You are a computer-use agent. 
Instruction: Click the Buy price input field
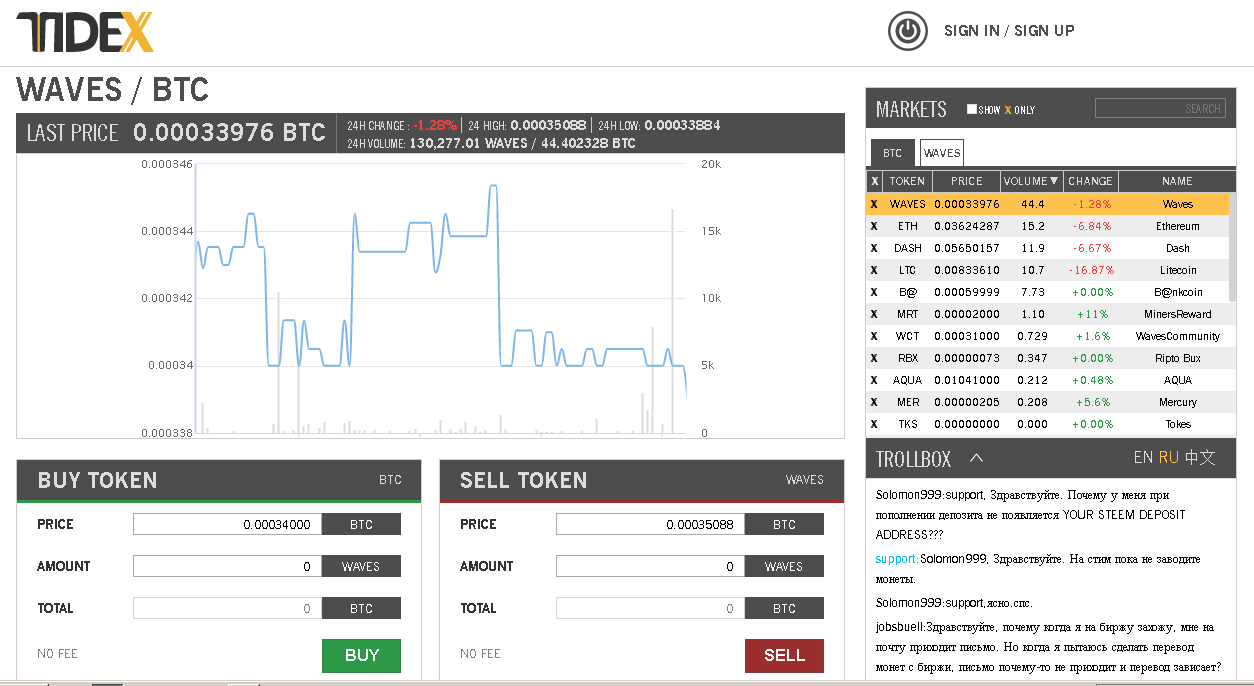[x=227, y=524]
